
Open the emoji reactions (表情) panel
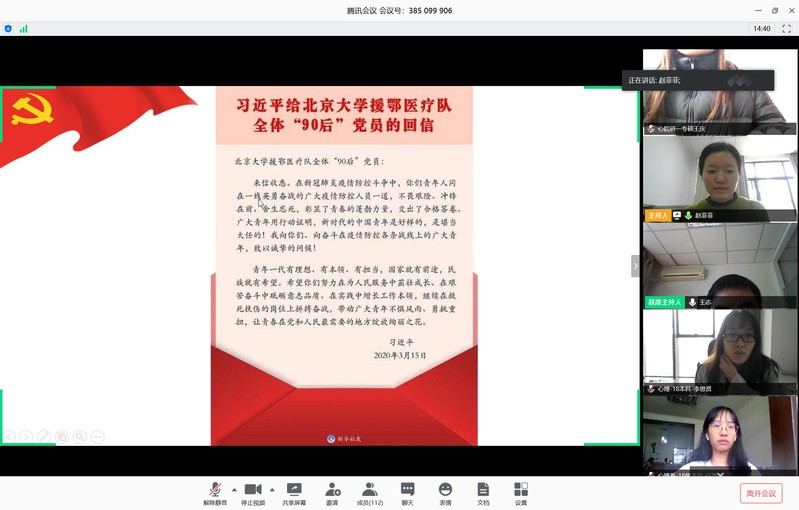pyautogui.click(x=445, y=491)
